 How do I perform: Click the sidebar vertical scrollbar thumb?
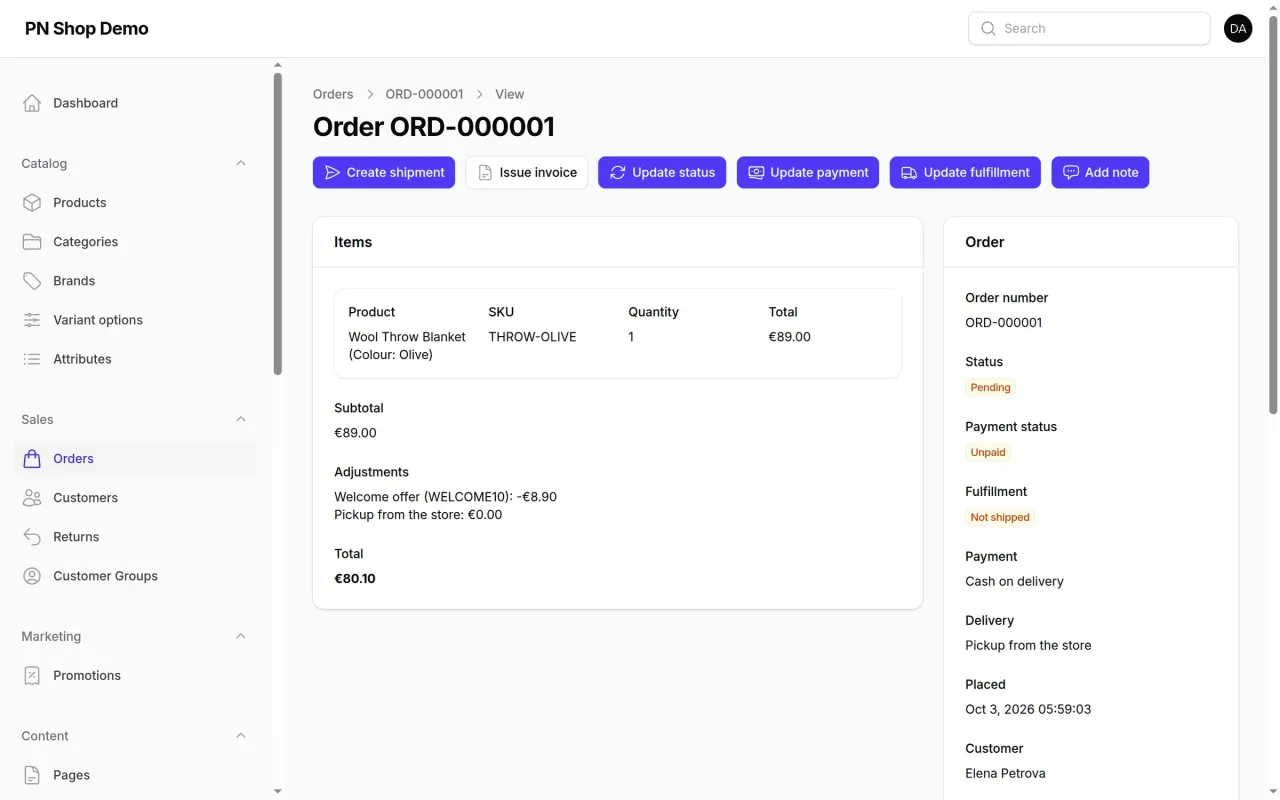point(277,223)
